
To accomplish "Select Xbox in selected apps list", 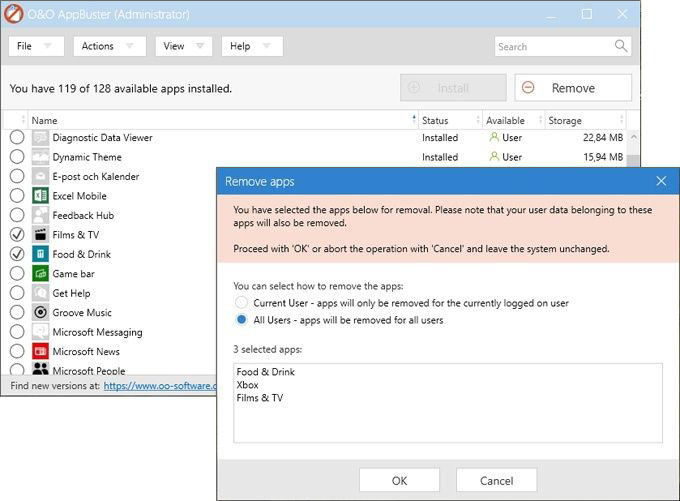I will (248, 385).
